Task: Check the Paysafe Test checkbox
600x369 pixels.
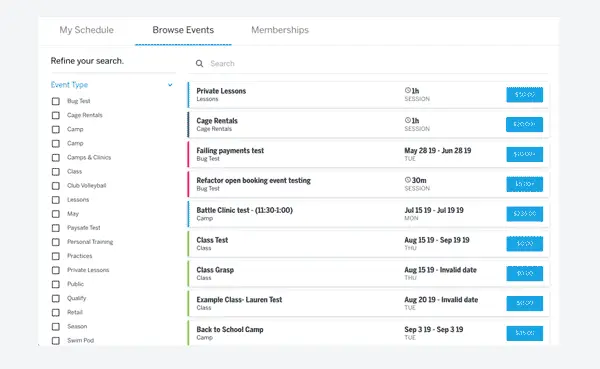Action: click(x=56, y=228)
